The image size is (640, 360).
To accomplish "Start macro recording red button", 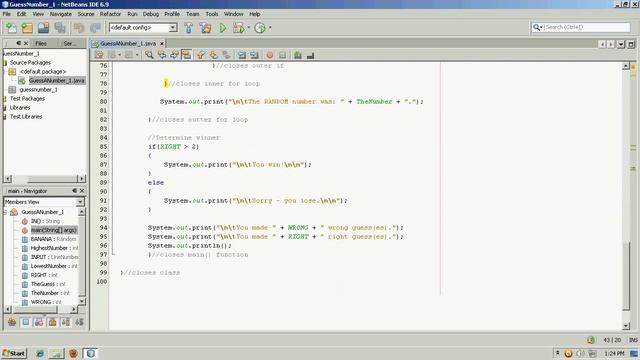I will click(x=270, y=55).
